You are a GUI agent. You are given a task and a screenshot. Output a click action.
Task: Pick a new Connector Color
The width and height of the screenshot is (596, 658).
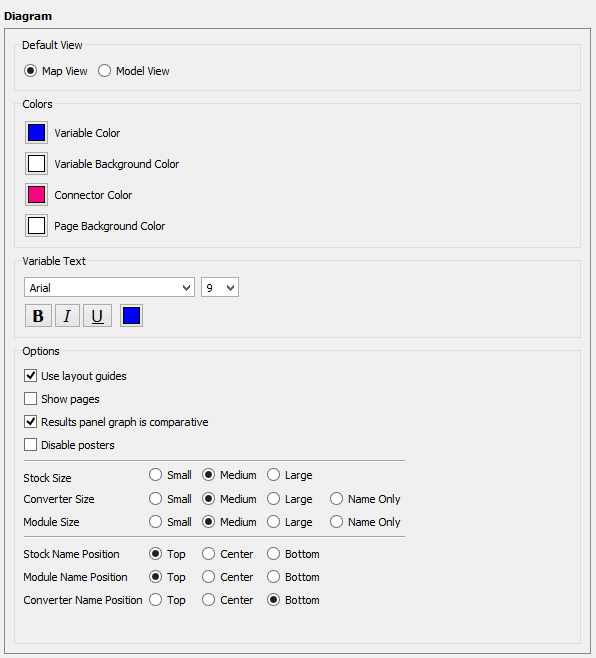pyautogui.click(x=37, y=195)
